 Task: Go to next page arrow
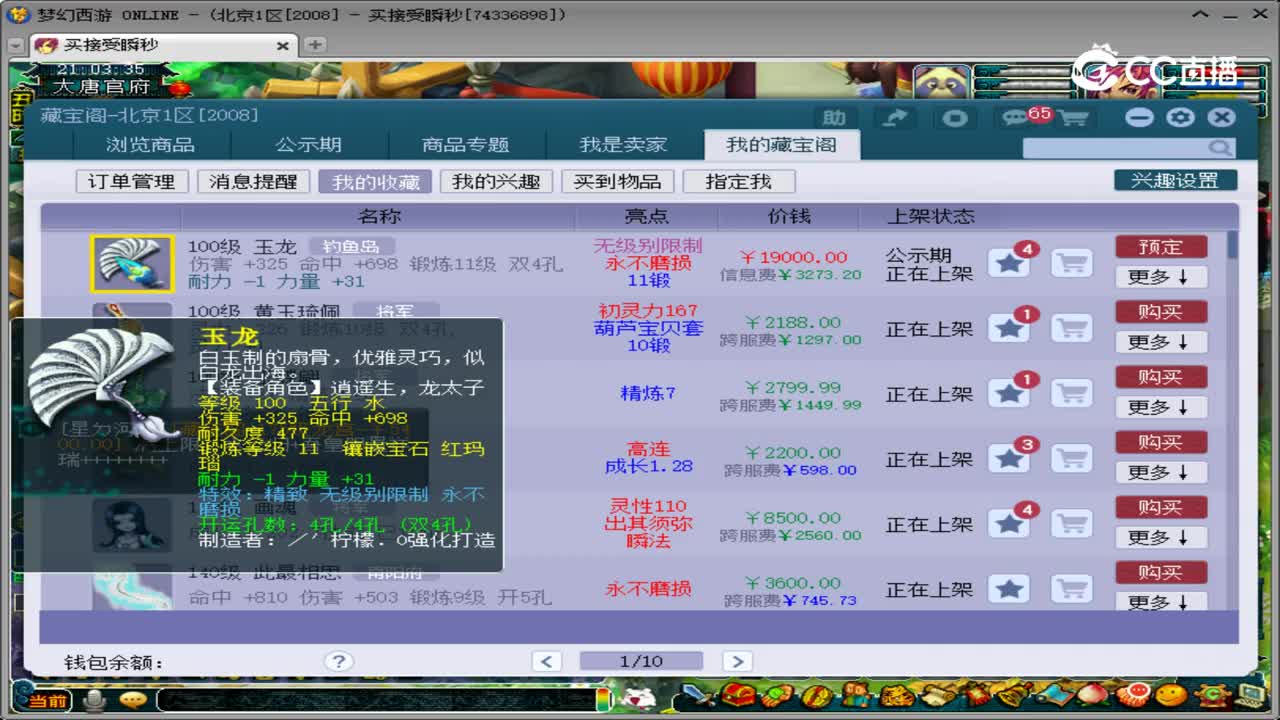coord(737,661)
